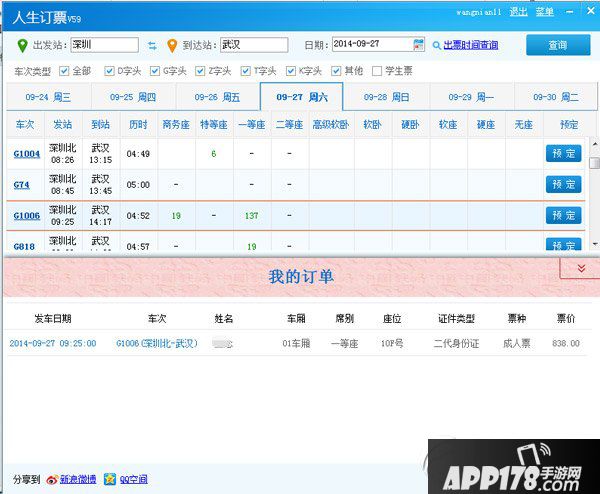Switch to the 09-28 周日 tab
Image resolution: width=600 pixels, height=494 pixels.
click(386, 97)
